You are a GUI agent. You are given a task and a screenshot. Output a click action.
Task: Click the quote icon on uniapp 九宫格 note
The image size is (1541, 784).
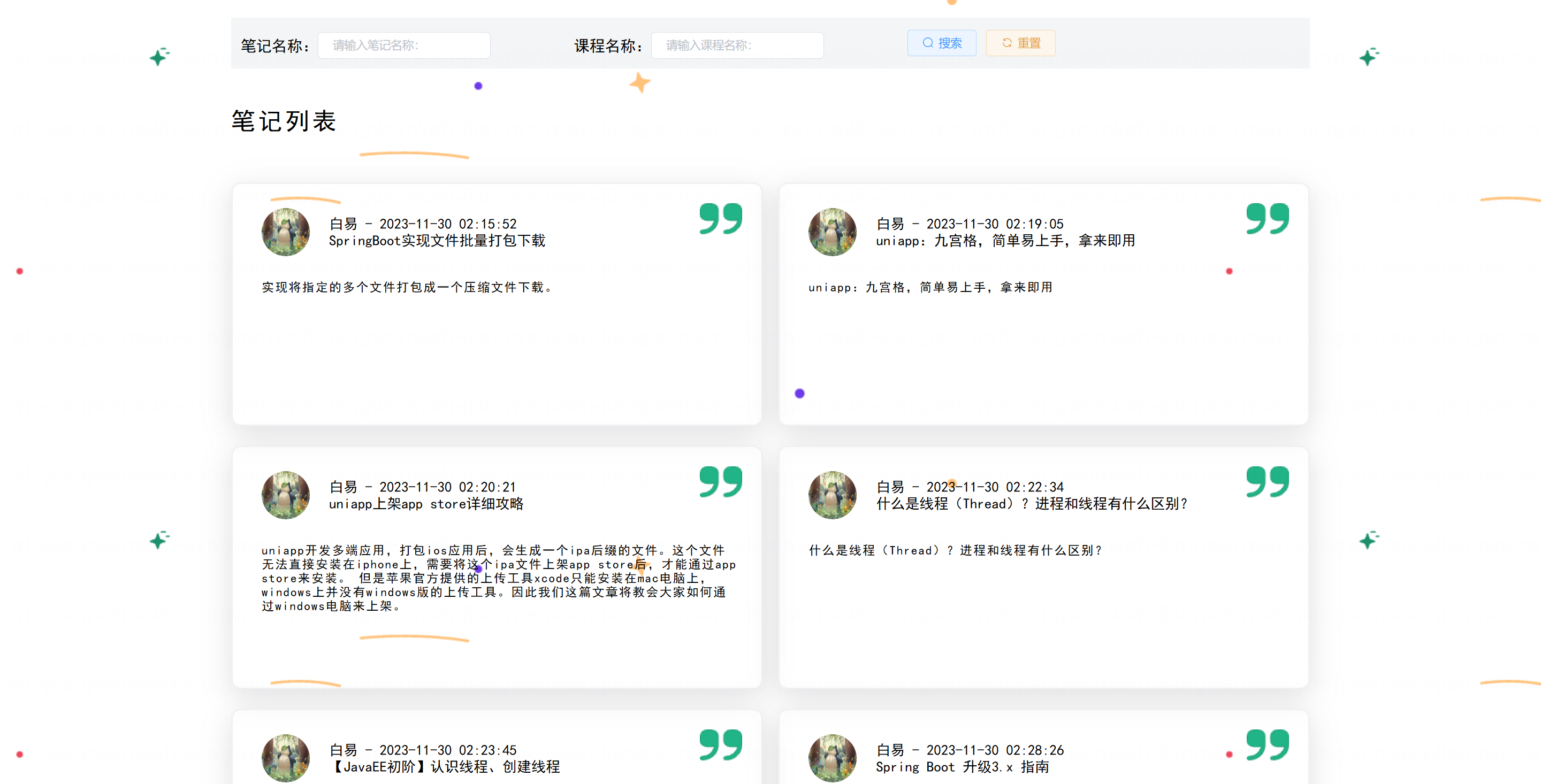pyautogui.click(x=1267, y=218)
